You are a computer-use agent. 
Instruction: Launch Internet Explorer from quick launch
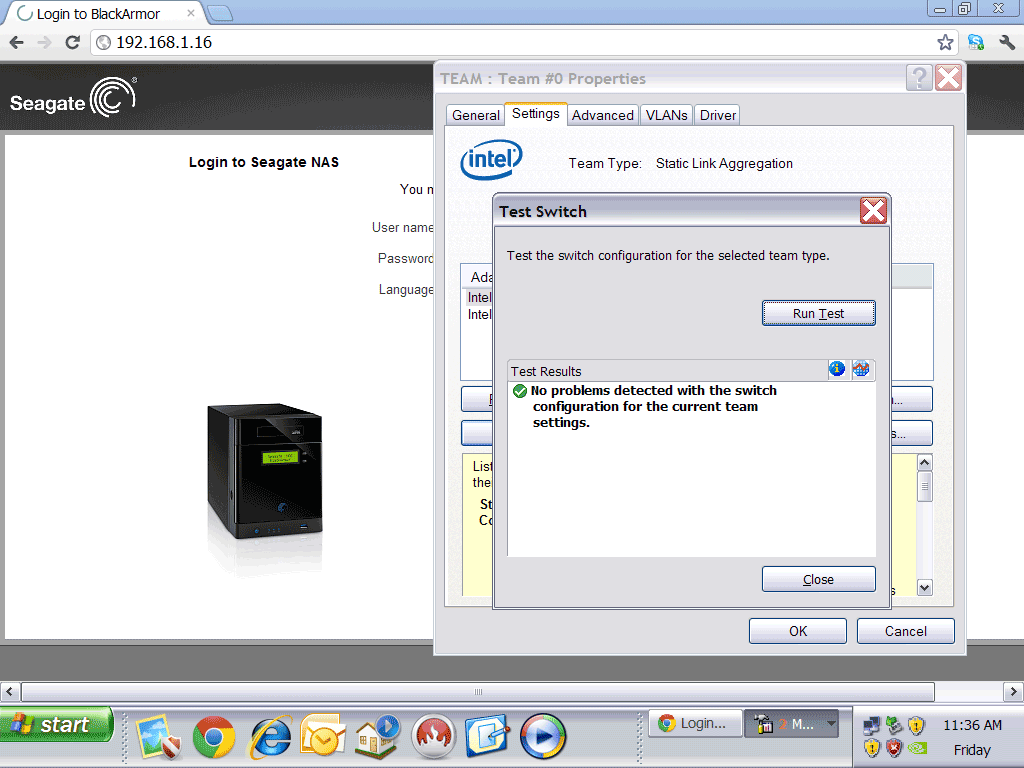tap(270, 737)
